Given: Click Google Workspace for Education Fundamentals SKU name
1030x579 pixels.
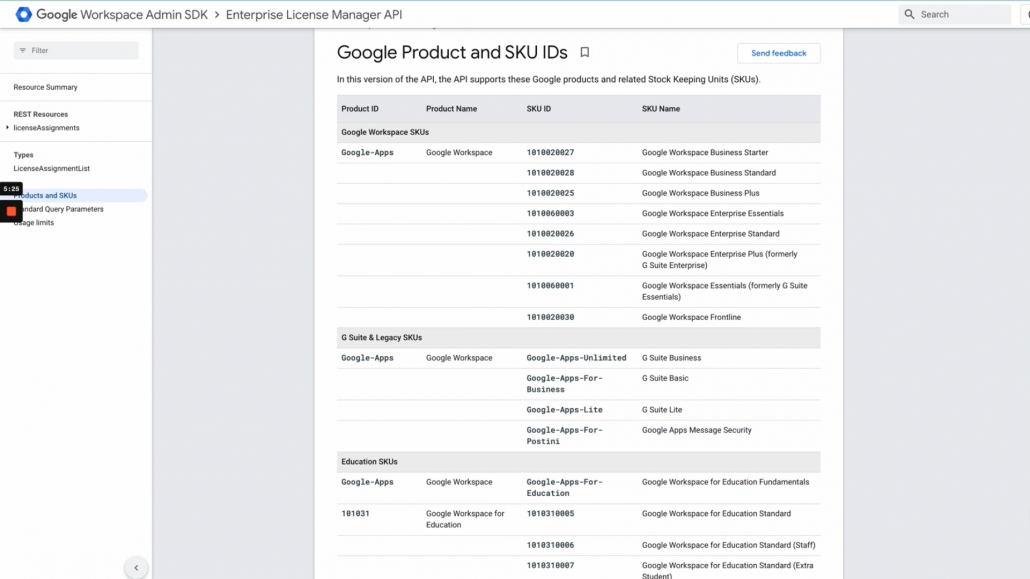Looking at the screenshot, I should click(x=725, y=482).
